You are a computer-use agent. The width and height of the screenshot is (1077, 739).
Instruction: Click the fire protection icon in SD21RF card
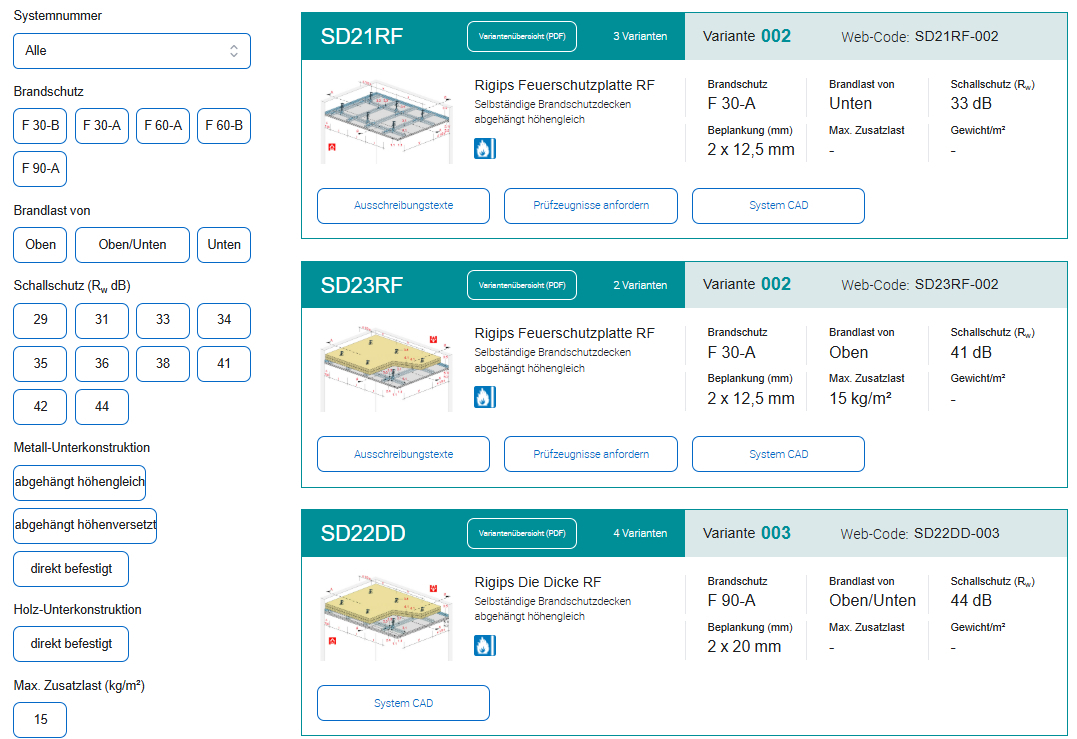coord(485,149)
